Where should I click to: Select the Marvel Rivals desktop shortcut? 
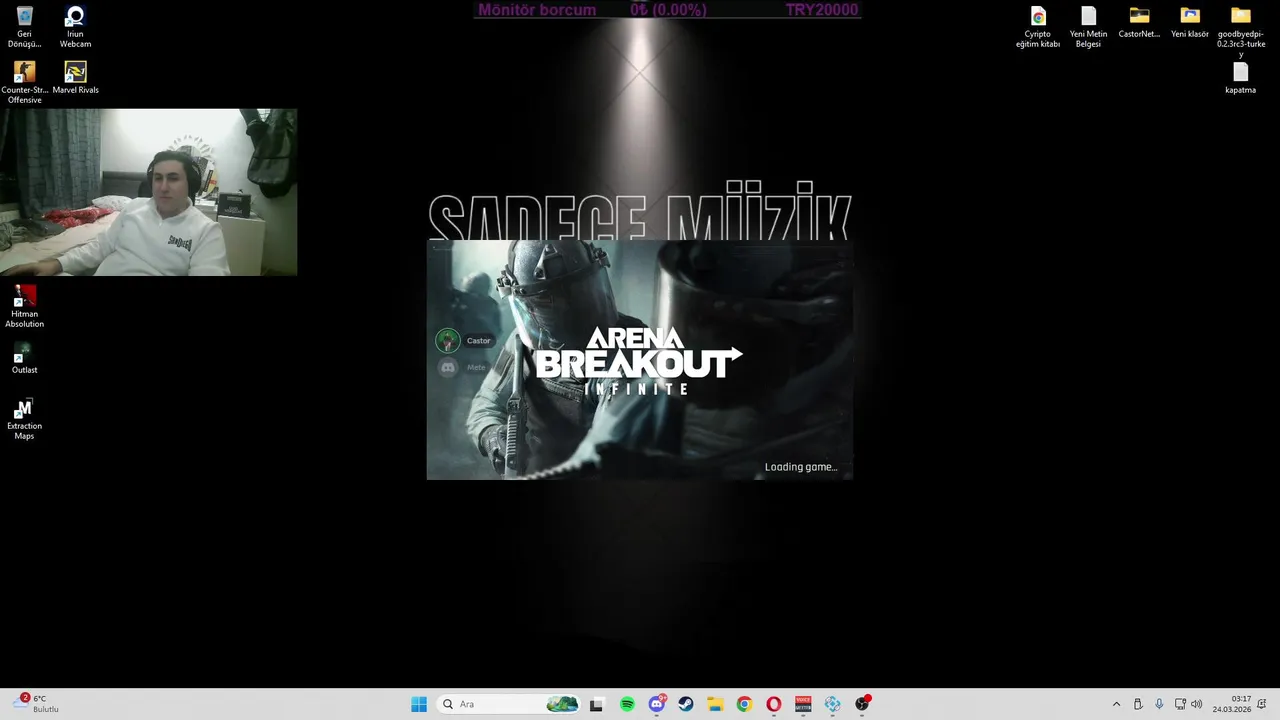tap(75, 78)
